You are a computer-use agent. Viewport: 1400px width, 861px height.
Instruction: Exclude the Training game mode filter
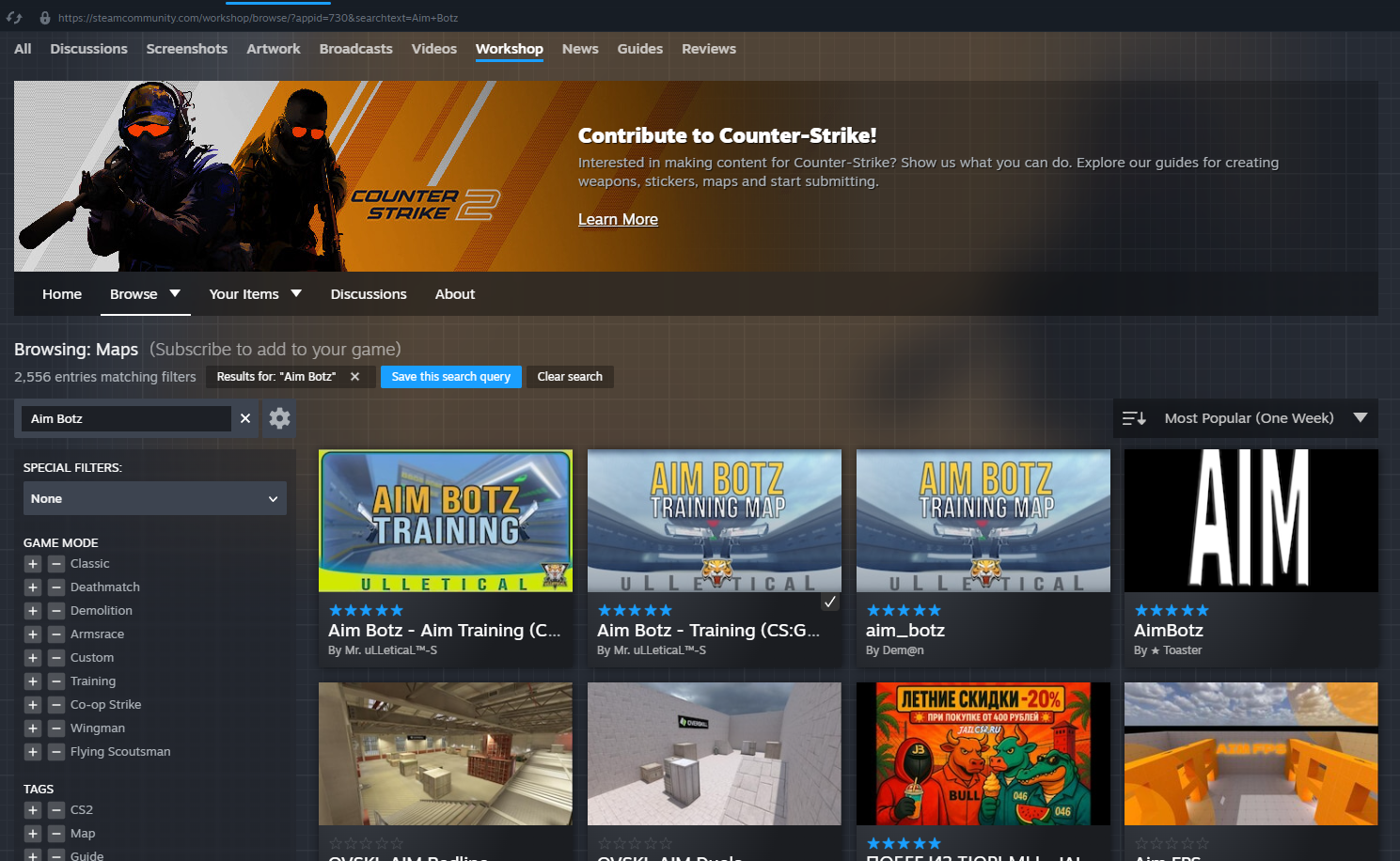coord(56,681)
